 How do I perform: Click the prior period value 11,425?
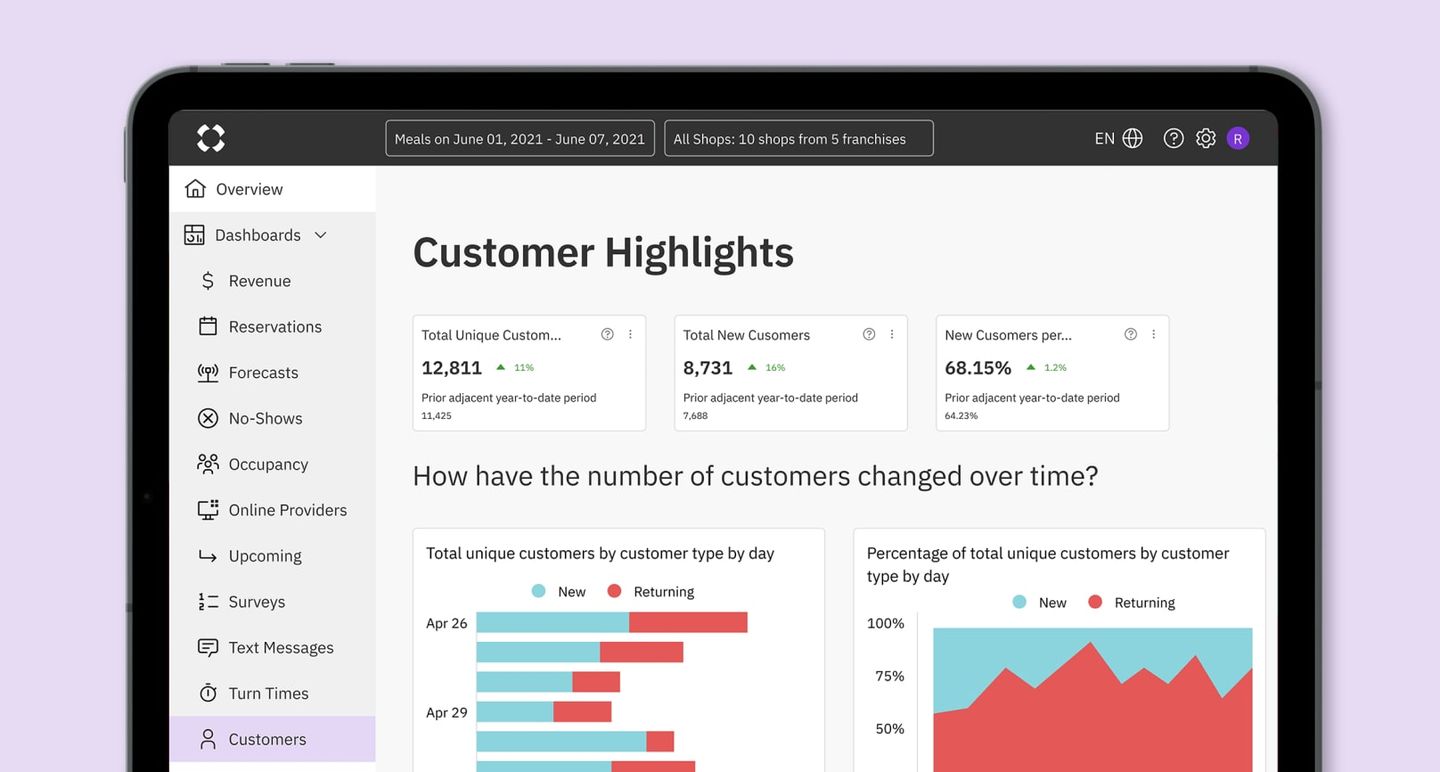[x=436, y=415]
